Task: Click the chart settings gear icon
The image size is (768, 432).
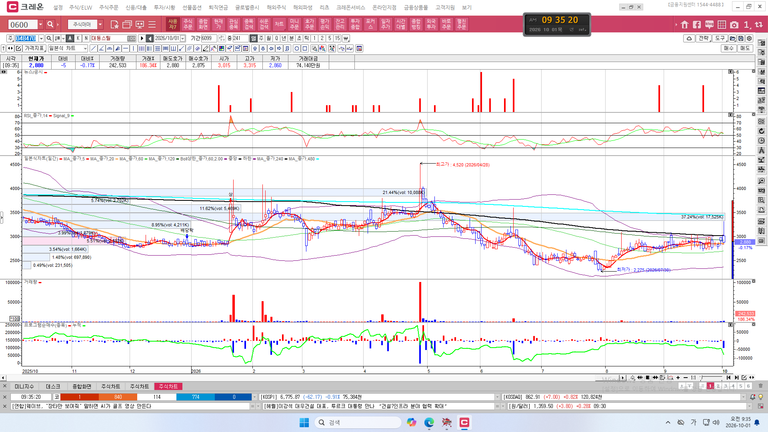Action: click(749, 38)
